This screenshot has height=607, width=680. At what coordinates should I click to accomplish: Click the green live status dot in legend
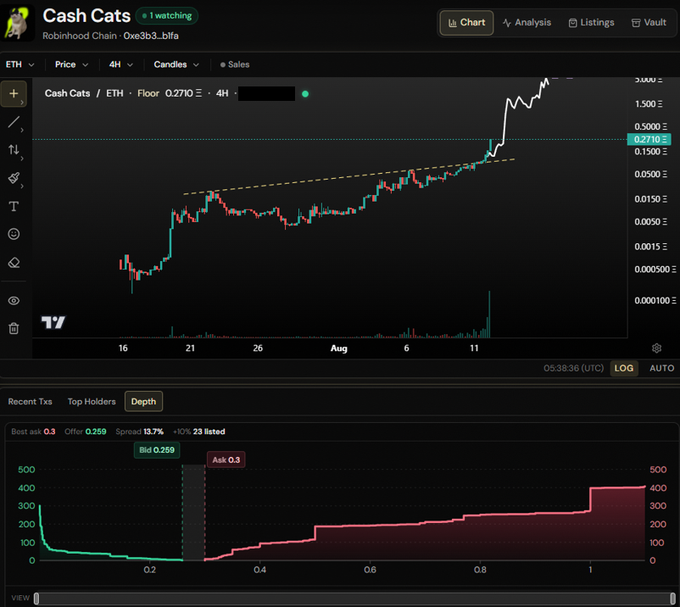coord(305,94)
